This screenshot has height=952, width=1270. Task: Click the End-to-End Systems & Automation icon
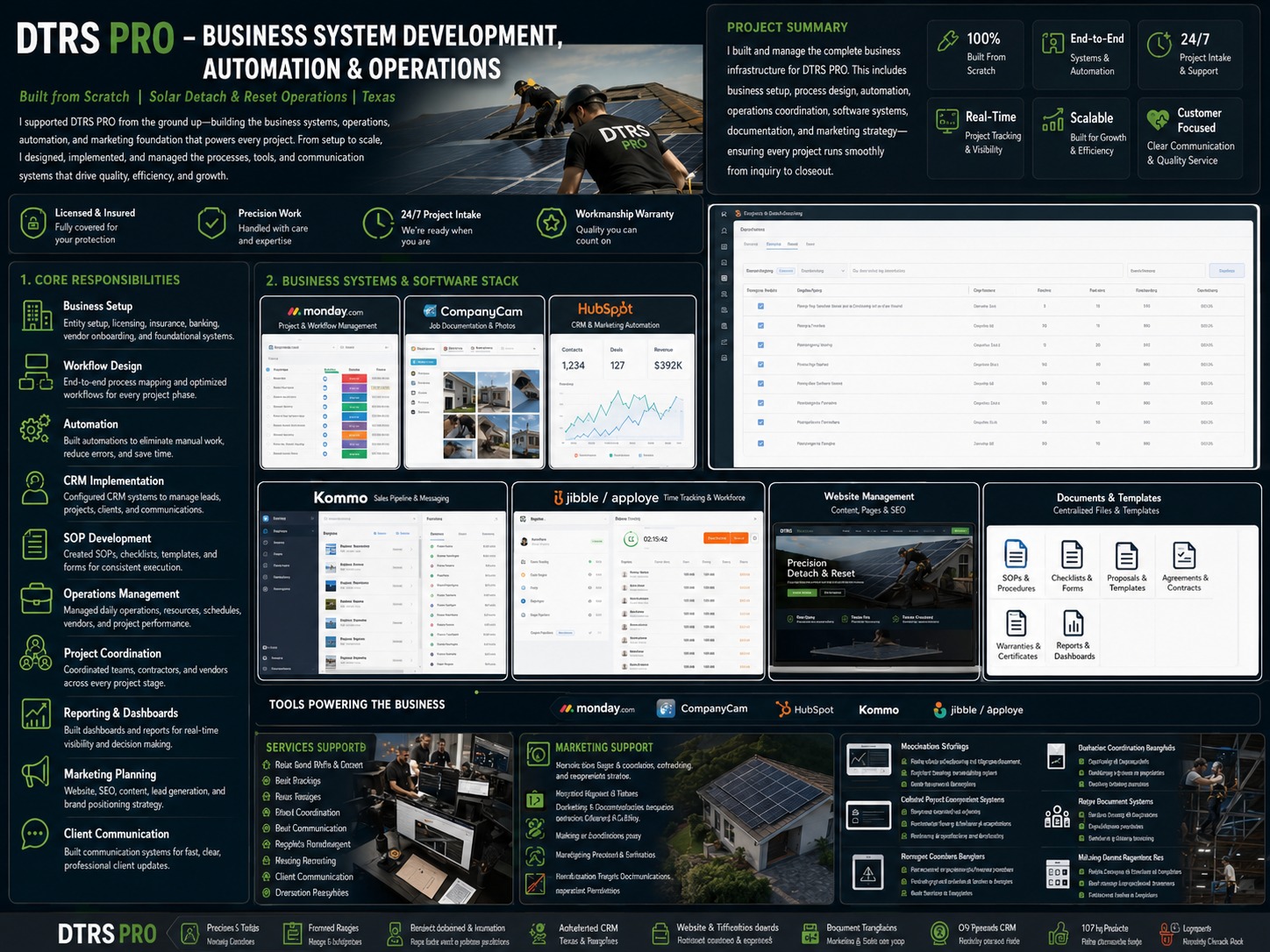pos(1052,42)
